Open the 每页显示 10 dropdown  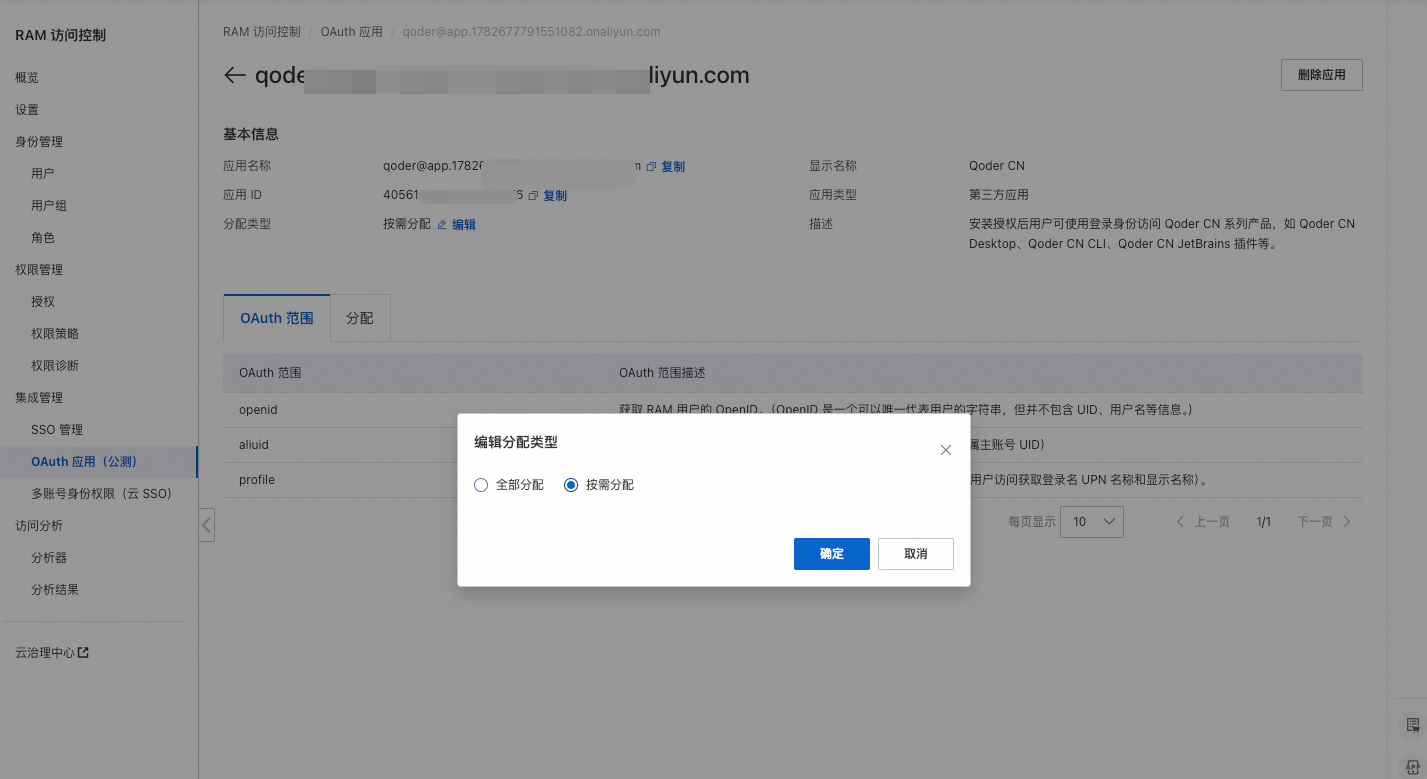click(x=1092, y=522)
